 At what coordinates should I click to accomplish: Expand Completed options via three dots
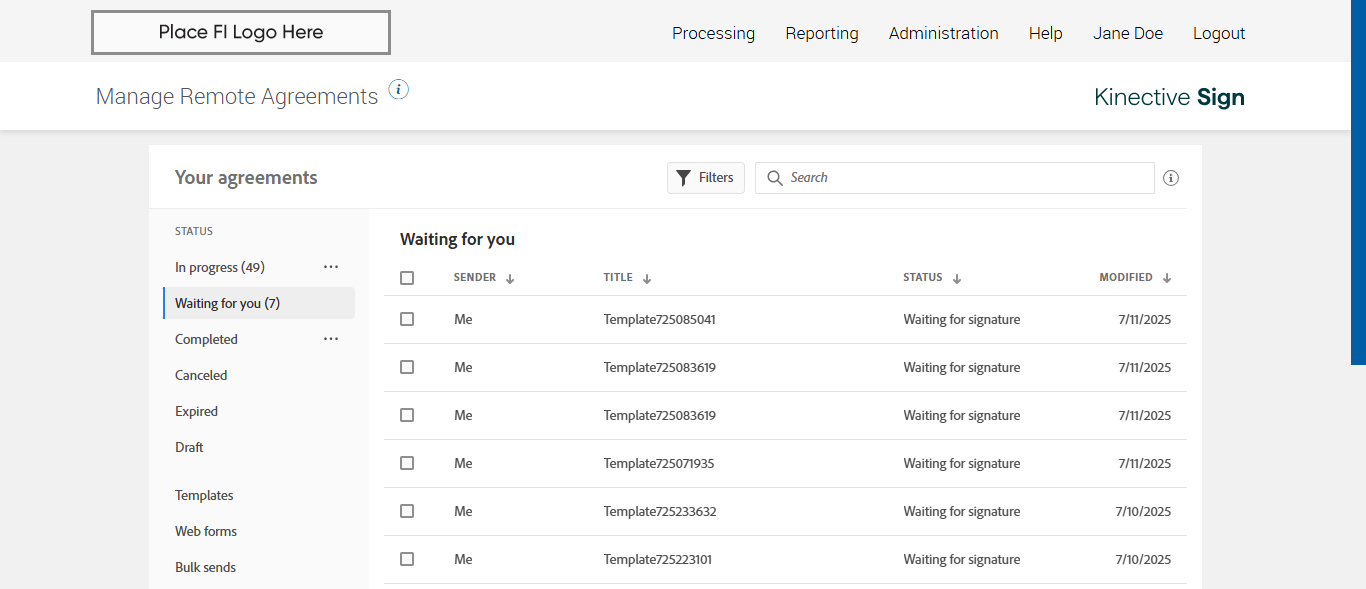[x=331, y=339]
